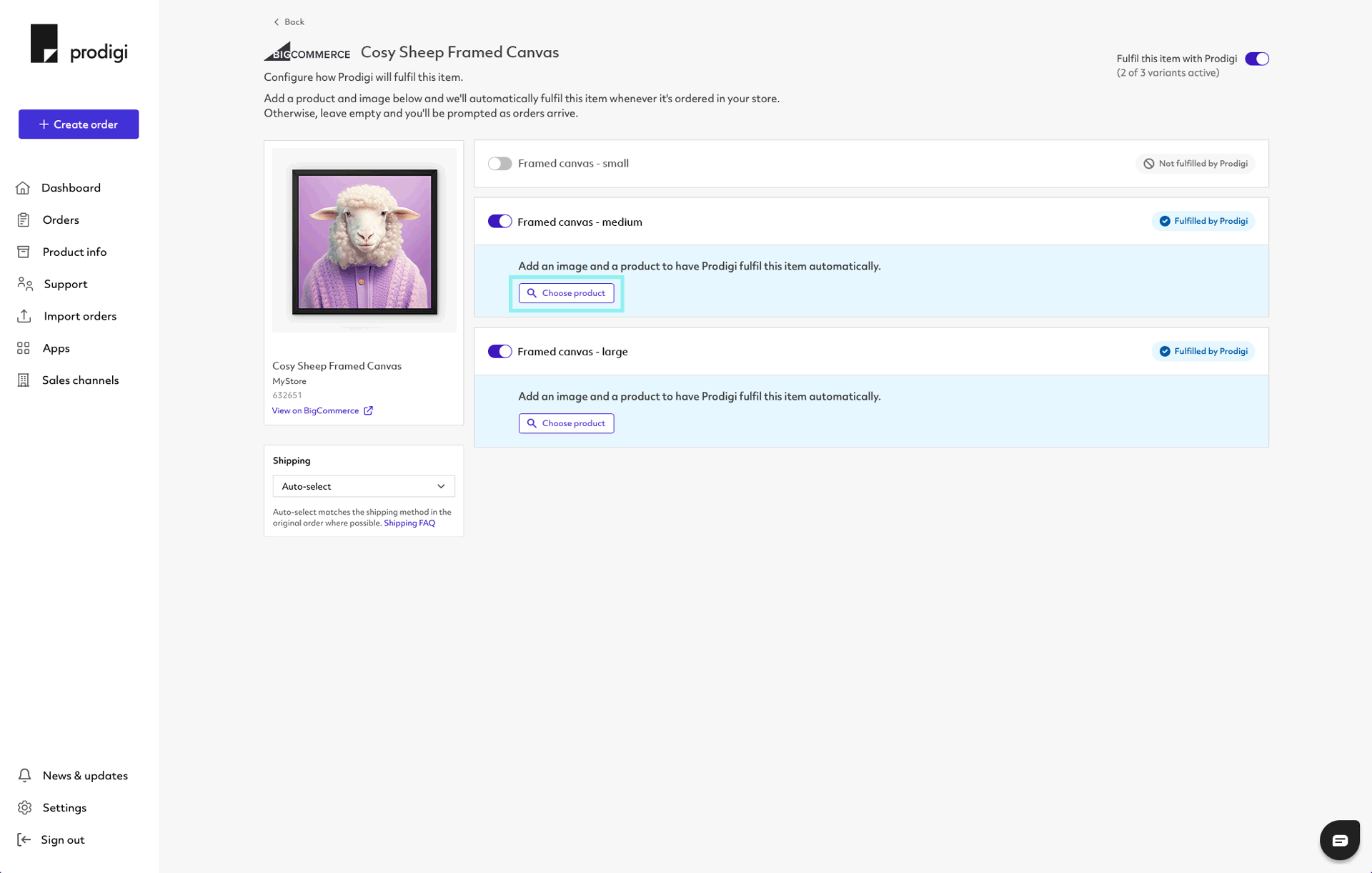The height and width of the screenshot is (873, 1372).
Task: Click the Orders navigation icon
Action: [23, 220]
